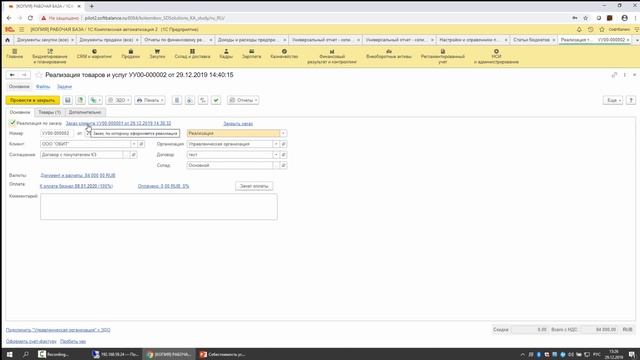This screenshot has width=640, height=360.
Task: Switch to the Дополнительно tab
Action: coord(85,112)
